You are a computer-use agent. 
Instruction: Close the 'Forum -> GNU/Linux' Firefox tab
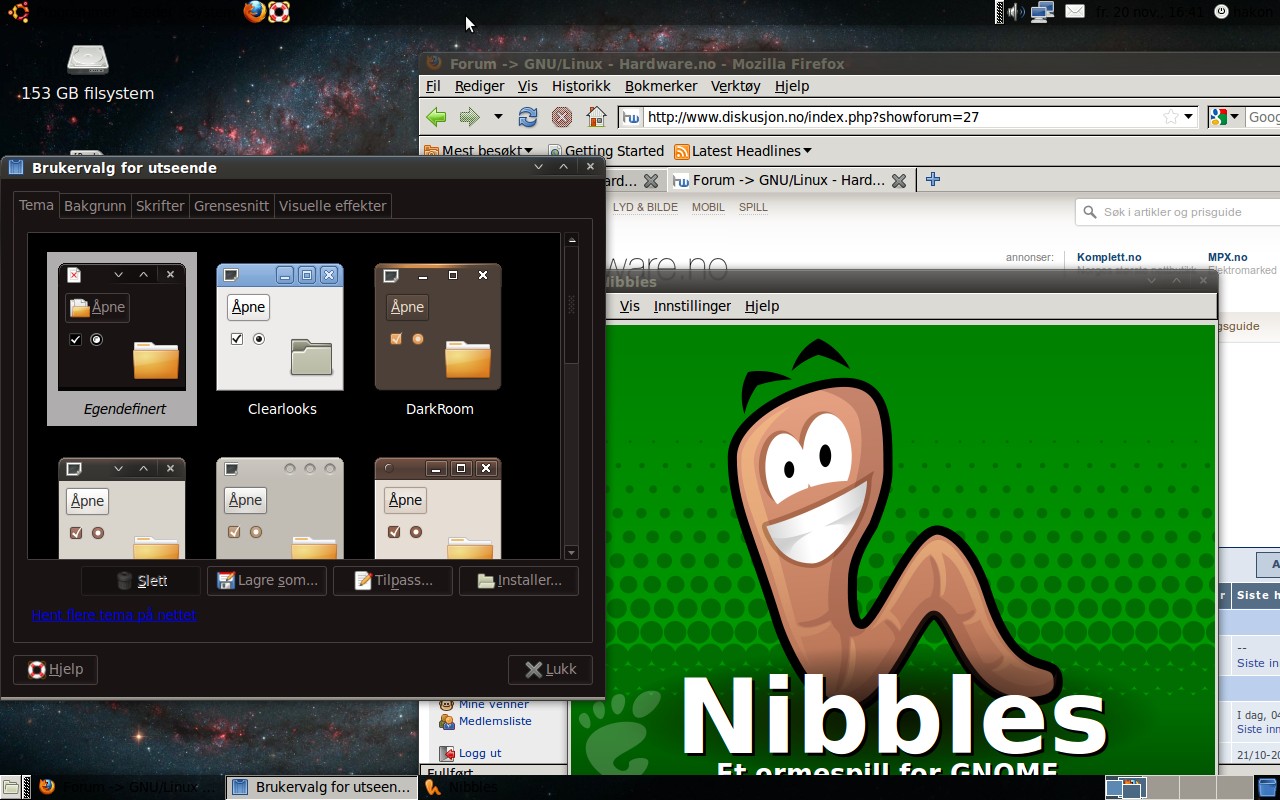[x=899, y=181]
